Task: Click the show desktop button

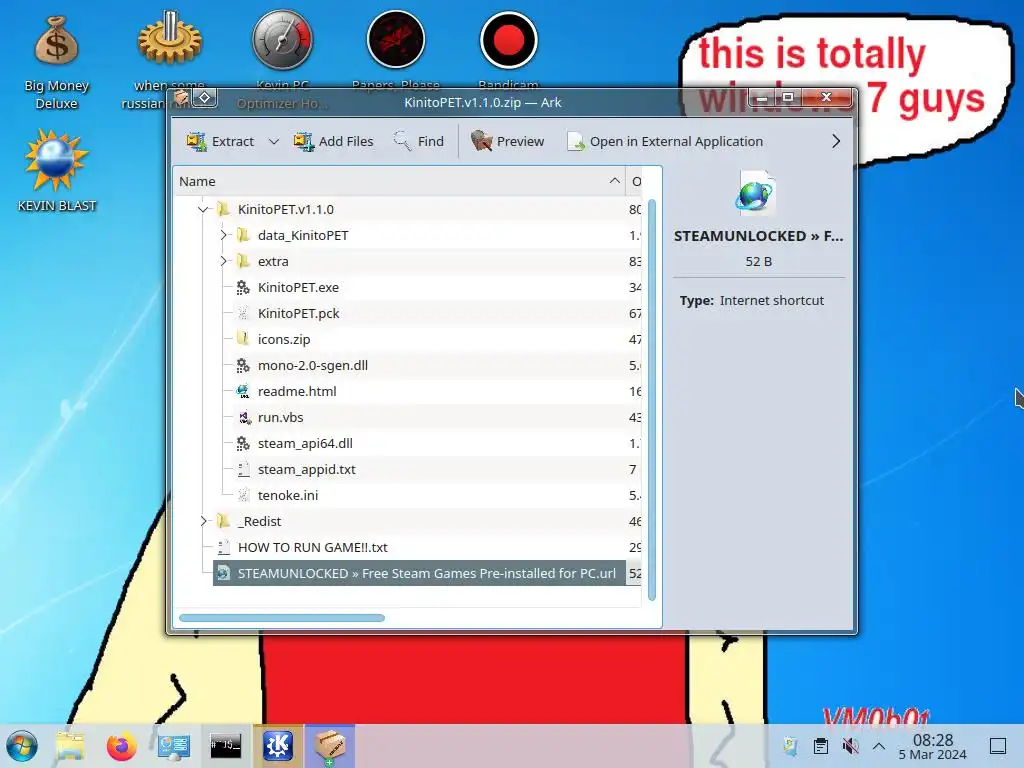Action: tap(998, 746)
